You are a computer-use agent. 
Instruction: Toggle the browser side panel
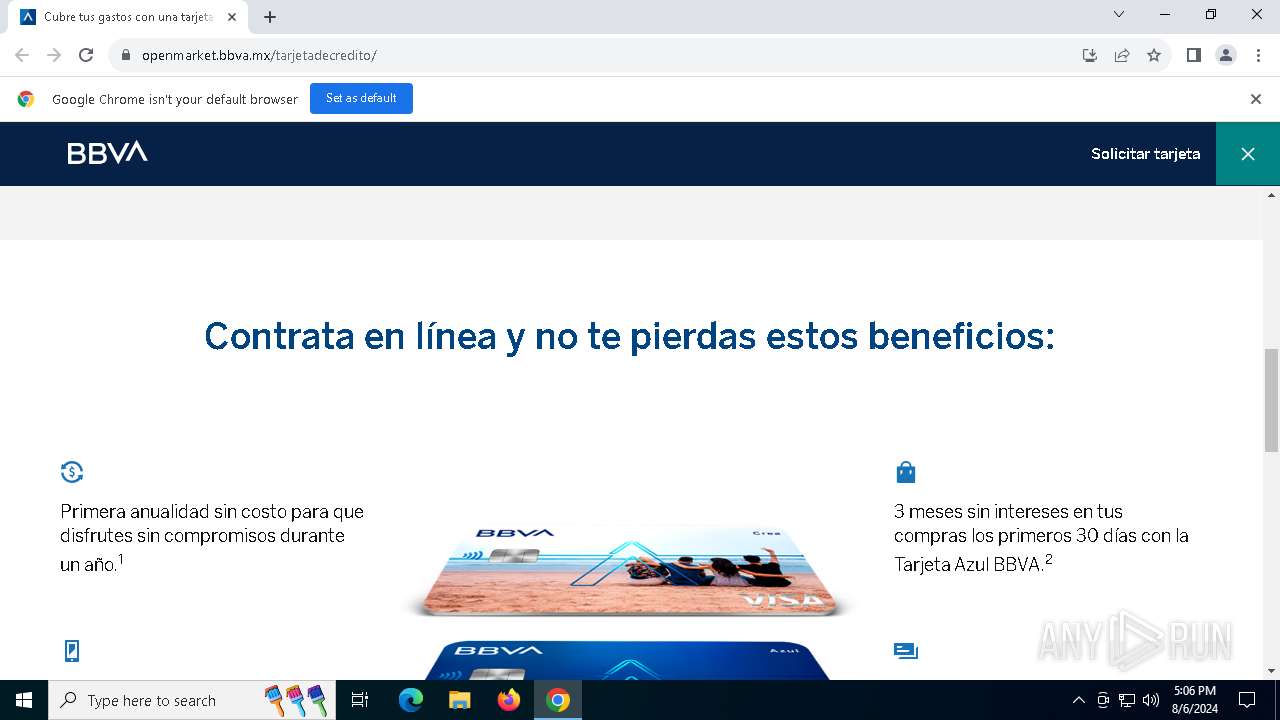click(x=1194, y=55)
